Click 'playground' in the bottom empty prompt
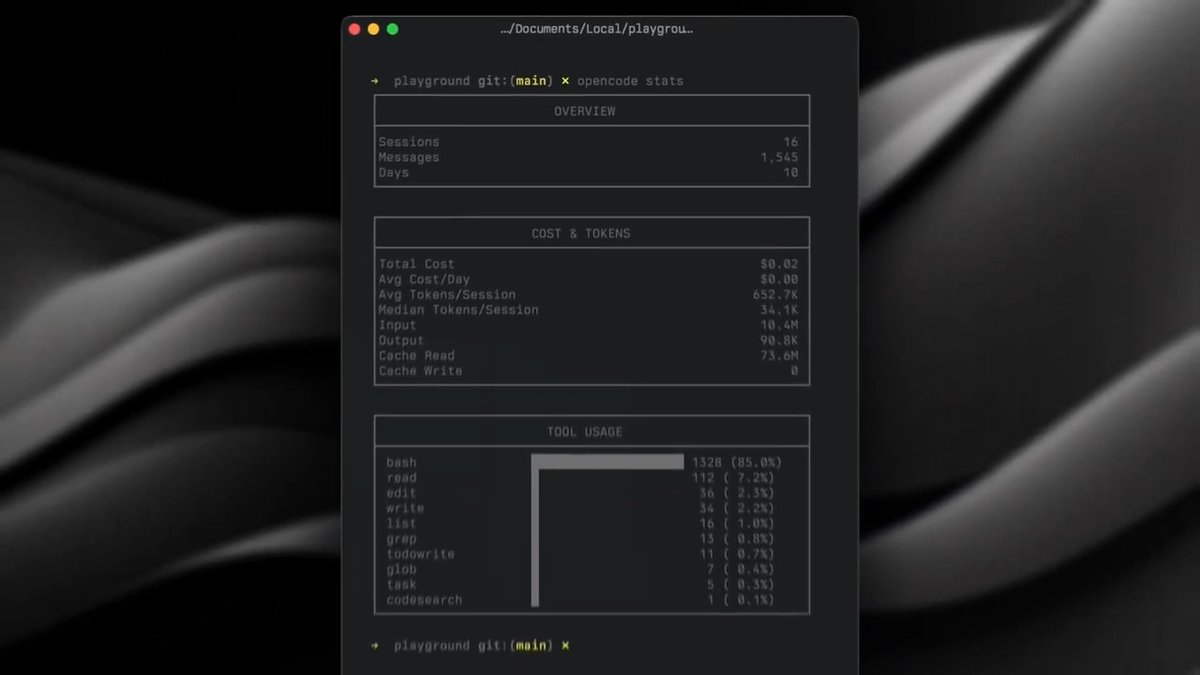Screen dimensions: 1200x675 click(x=432, y=646)
